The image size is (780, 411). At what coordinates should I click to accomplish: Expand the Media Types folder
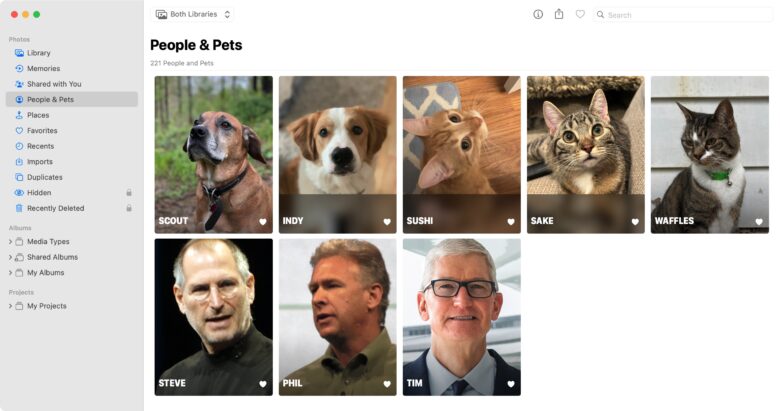(x=10, y=241)
